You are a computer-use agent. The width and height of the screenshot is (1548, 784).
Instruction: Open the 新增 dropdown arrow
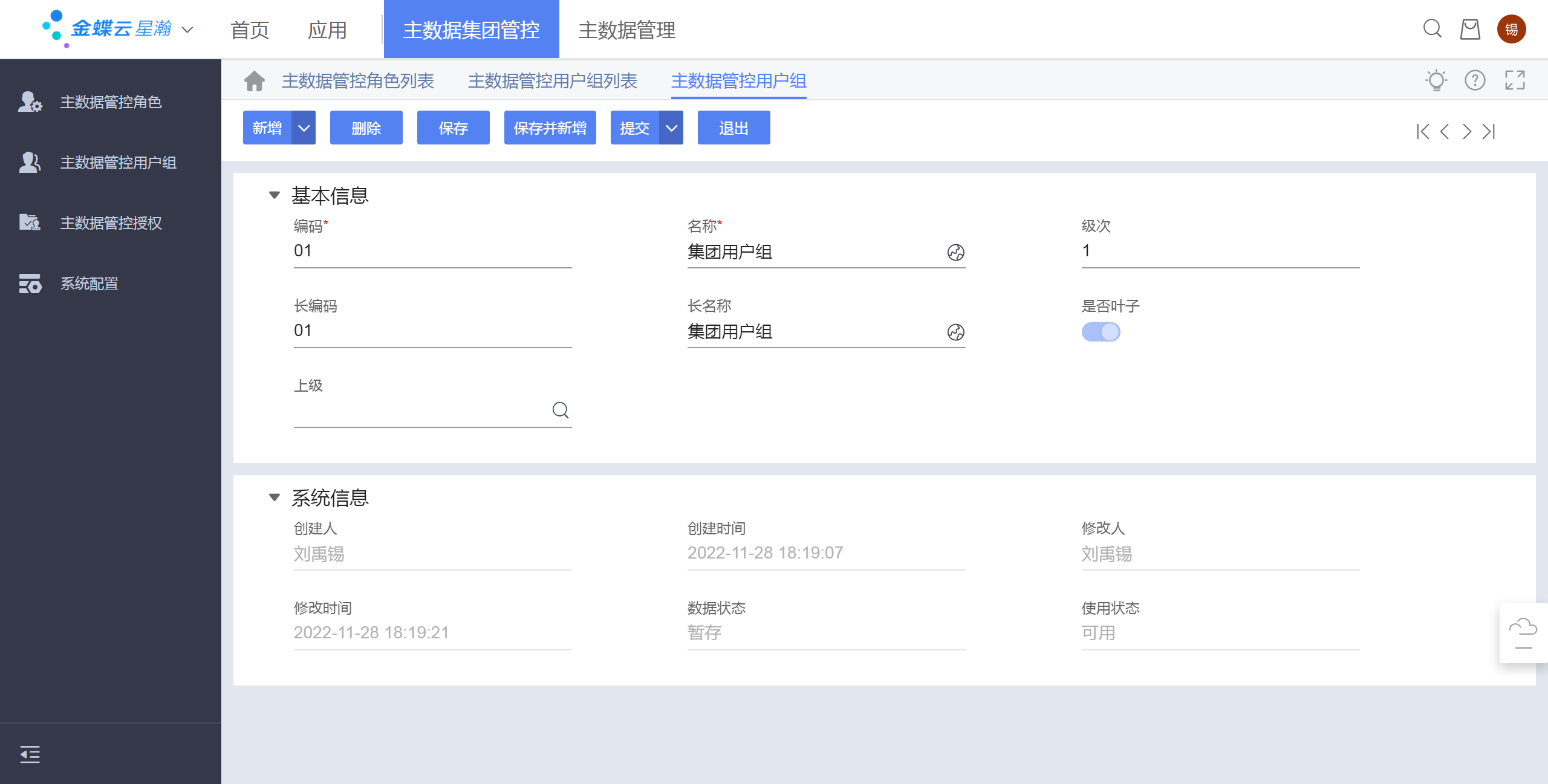tap(304, 128)
